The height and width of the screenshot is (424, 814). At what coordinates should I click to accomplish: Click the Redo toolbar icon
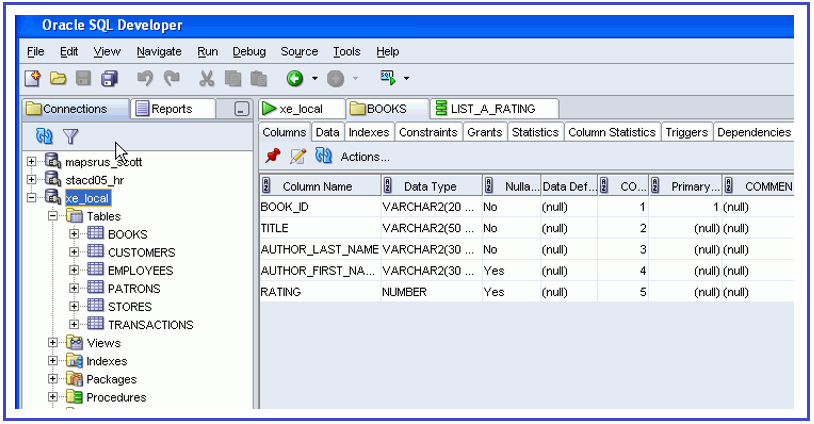(171, 78)
